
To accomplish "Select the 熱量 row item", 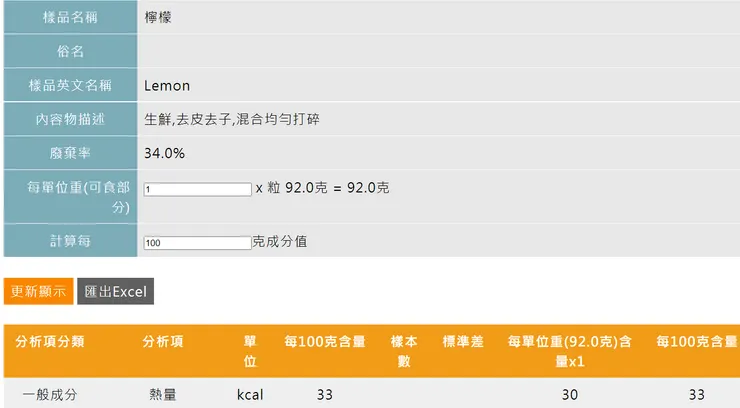I will (163, 395).
